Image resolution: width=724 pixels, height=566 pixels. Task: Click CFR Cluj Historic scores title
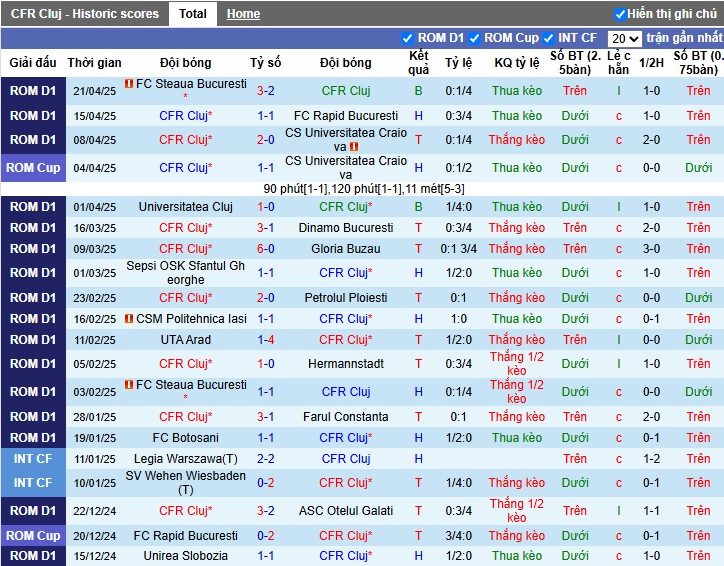tap(84, 14)
